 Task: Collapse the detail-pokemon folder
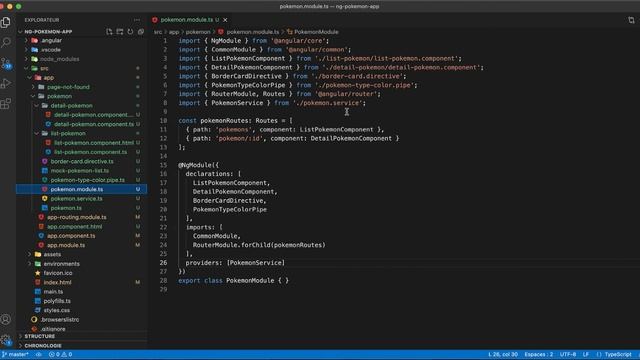[x=71, y=105]
